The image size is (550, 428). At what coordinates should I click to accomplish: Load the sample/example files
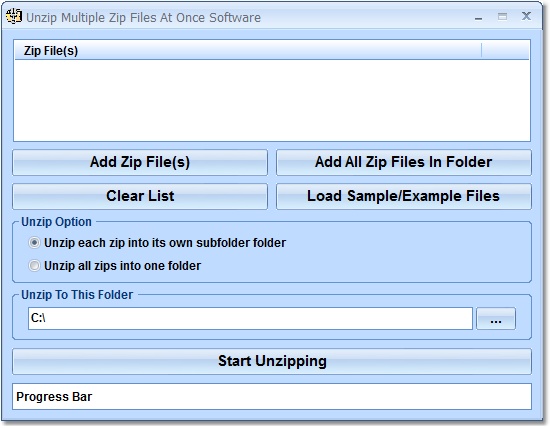[404, 196]
